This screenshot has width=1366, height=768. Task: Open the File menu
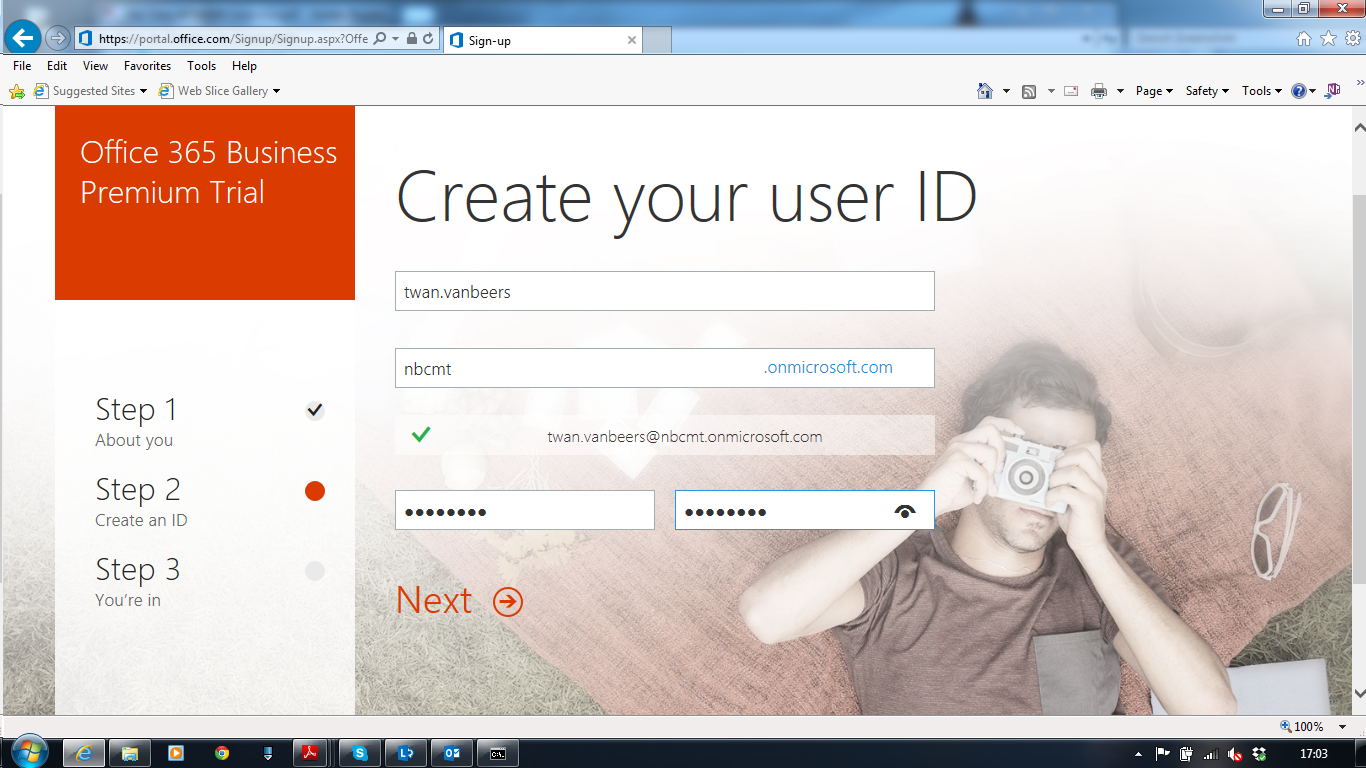pos(22,66)
